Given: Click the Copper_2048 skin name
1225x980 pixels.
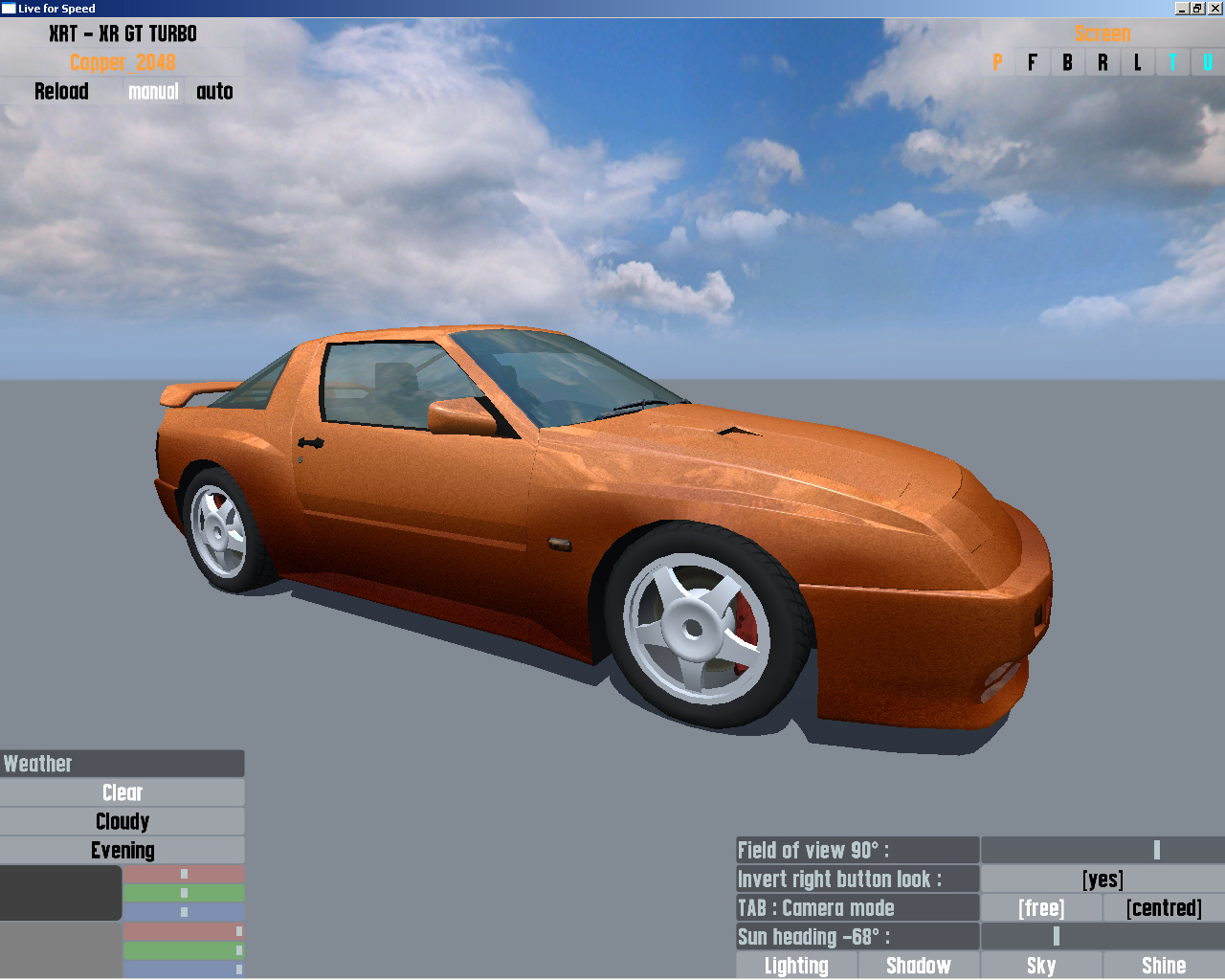Looking at the screenshot, I should coord(122,62).
